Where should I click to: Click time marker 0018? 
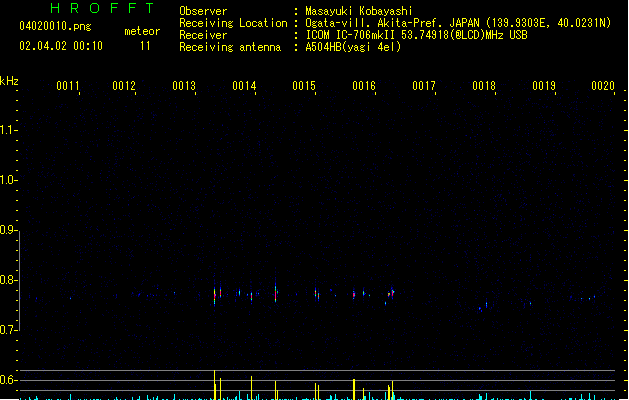tap(484, 86)
